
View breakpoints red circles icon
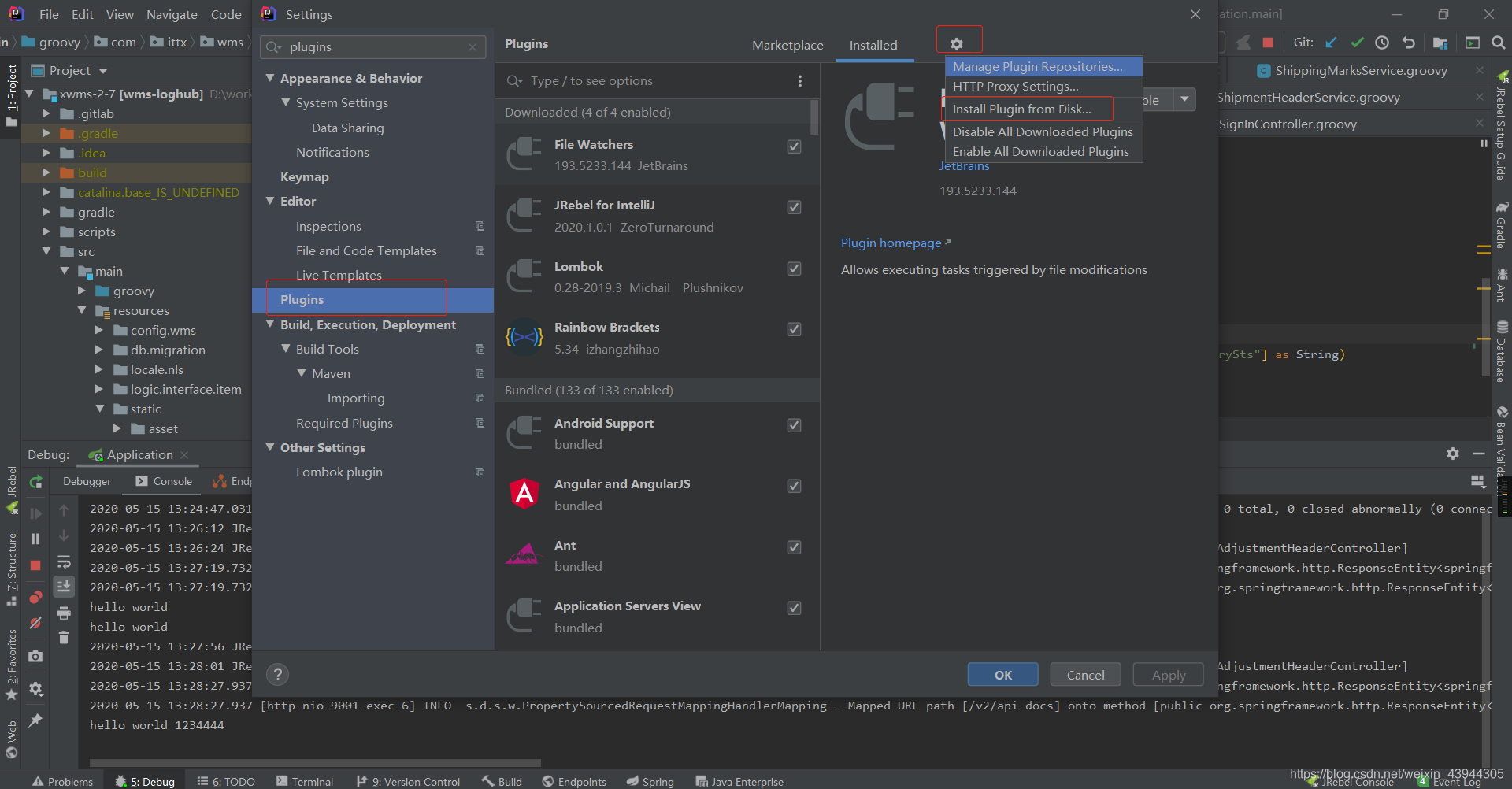[x=35, y=597]
